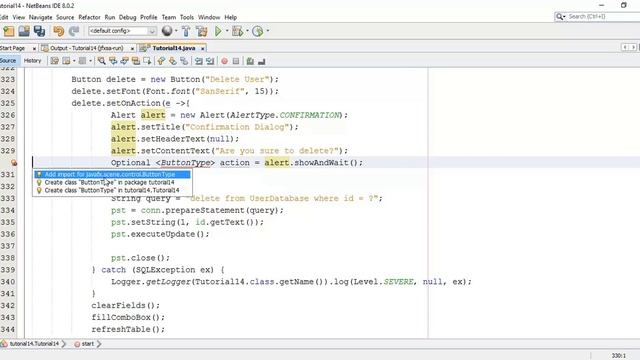Open the Profile project dropdown arrow
This screenshot has width=640, height=360.
pyautogui.click(x=268, y=31)
